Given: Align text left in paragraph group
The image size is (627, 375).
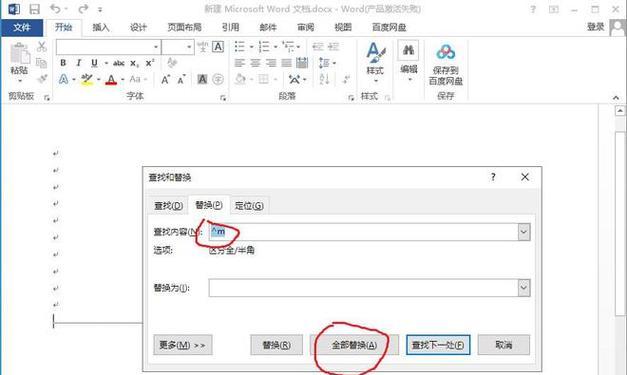Looking at the screenshot, I should point(240,63).
